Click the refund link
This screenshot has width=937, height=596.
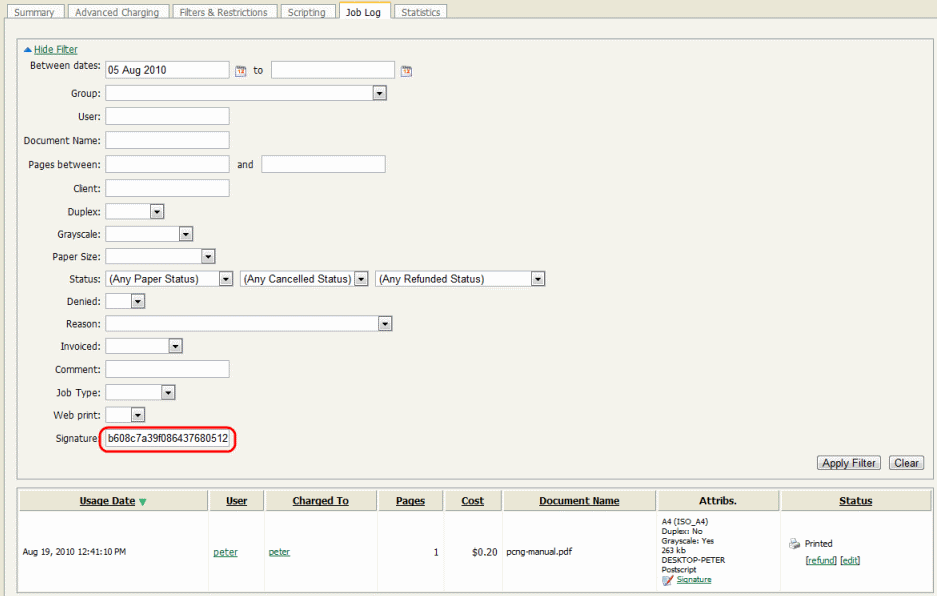(x=821, y=561)
